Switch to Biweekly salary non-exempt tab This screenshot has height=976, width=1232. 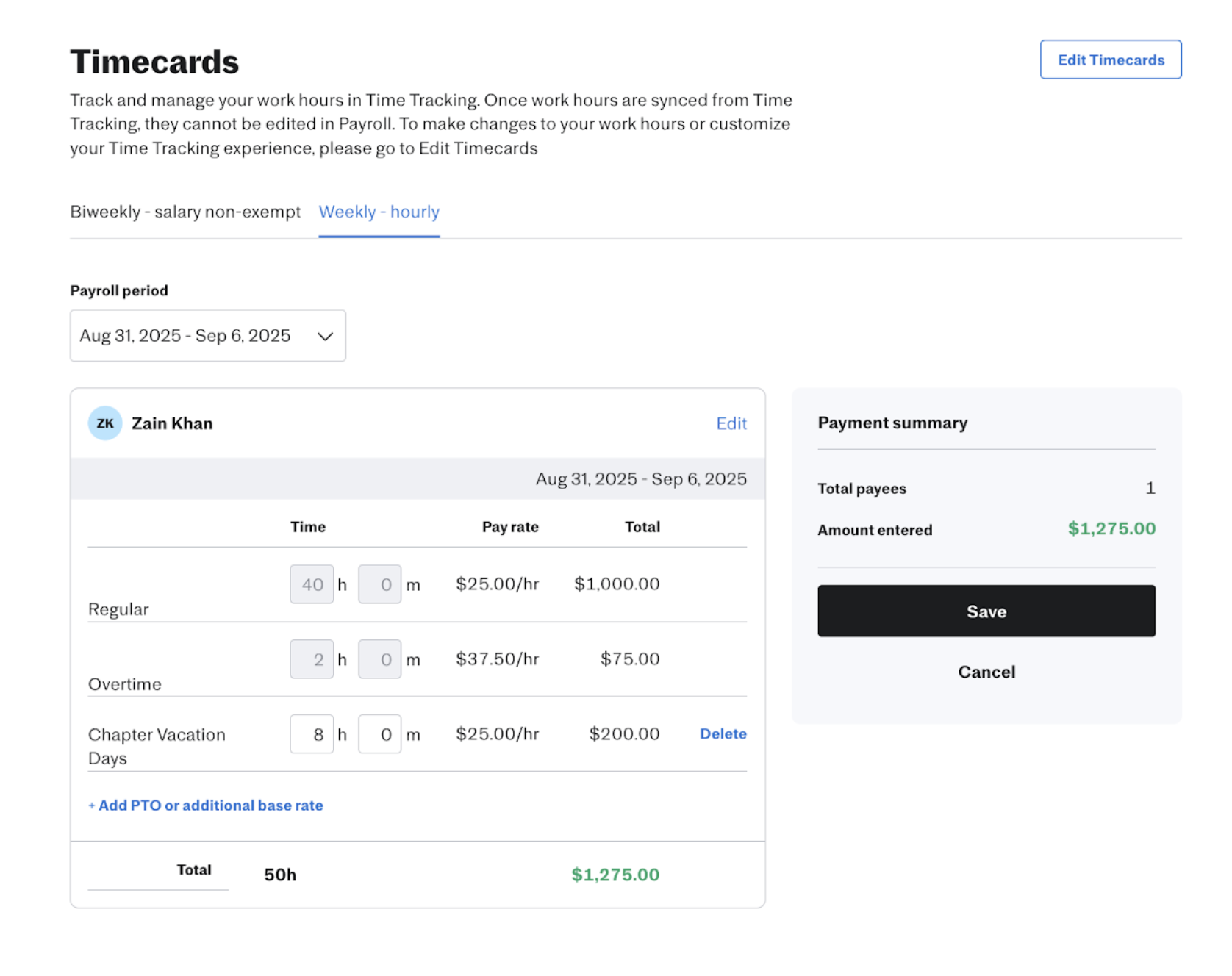click(x=185, y=212)
